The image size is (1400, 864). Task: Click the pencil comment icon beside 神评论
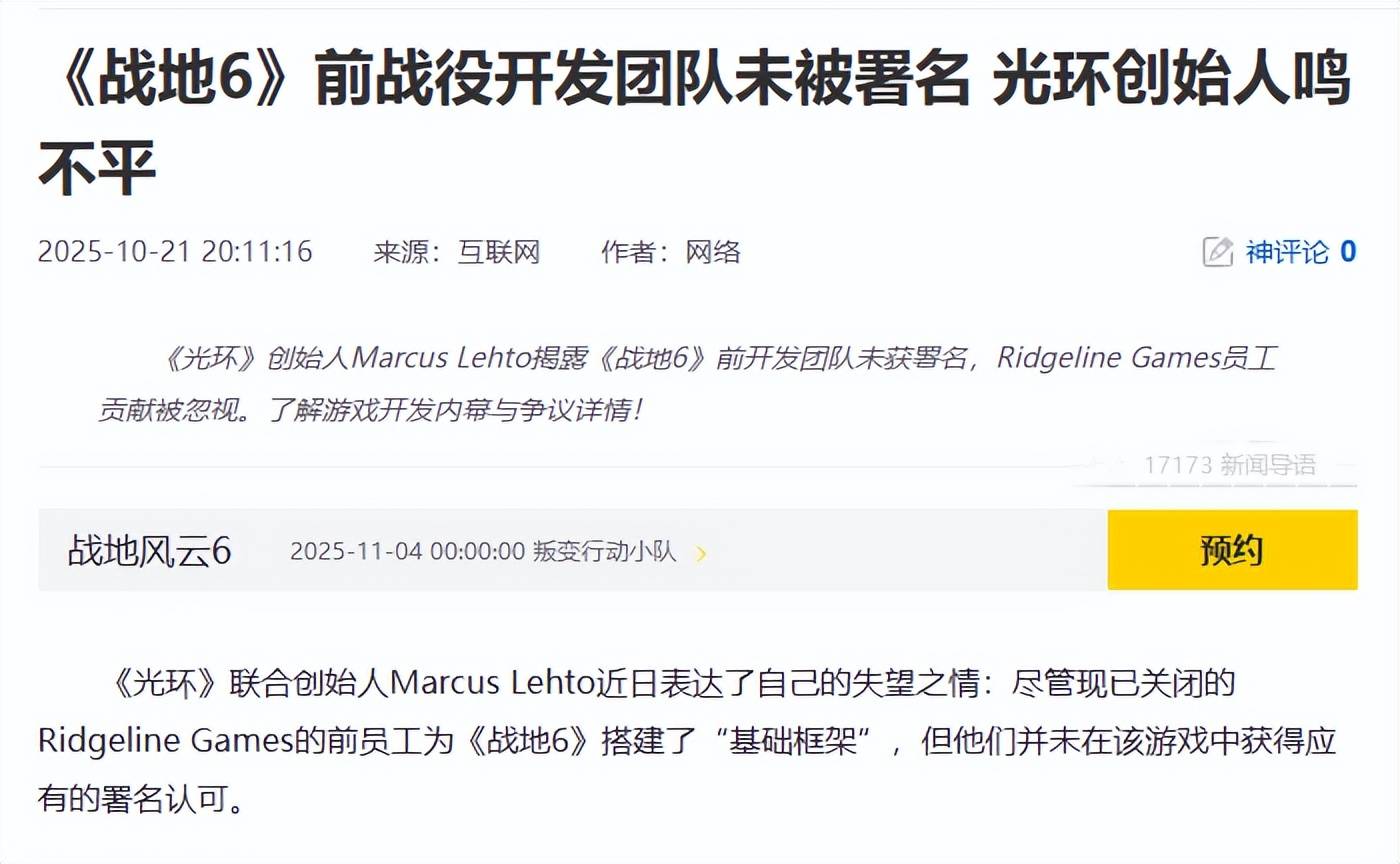click(1217, 252)
